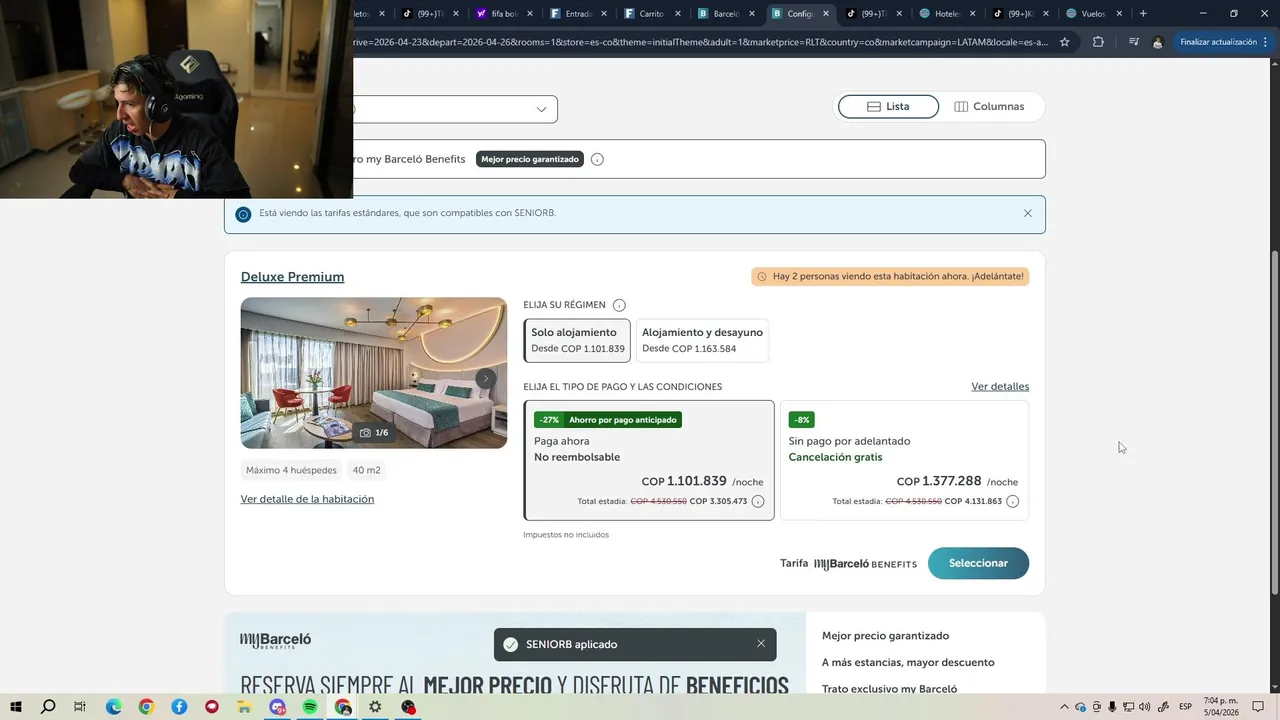The width and height of the screenshot is (1280, 720).
Task: Switch to the Carrito browser tab
Action: [643, 14]
